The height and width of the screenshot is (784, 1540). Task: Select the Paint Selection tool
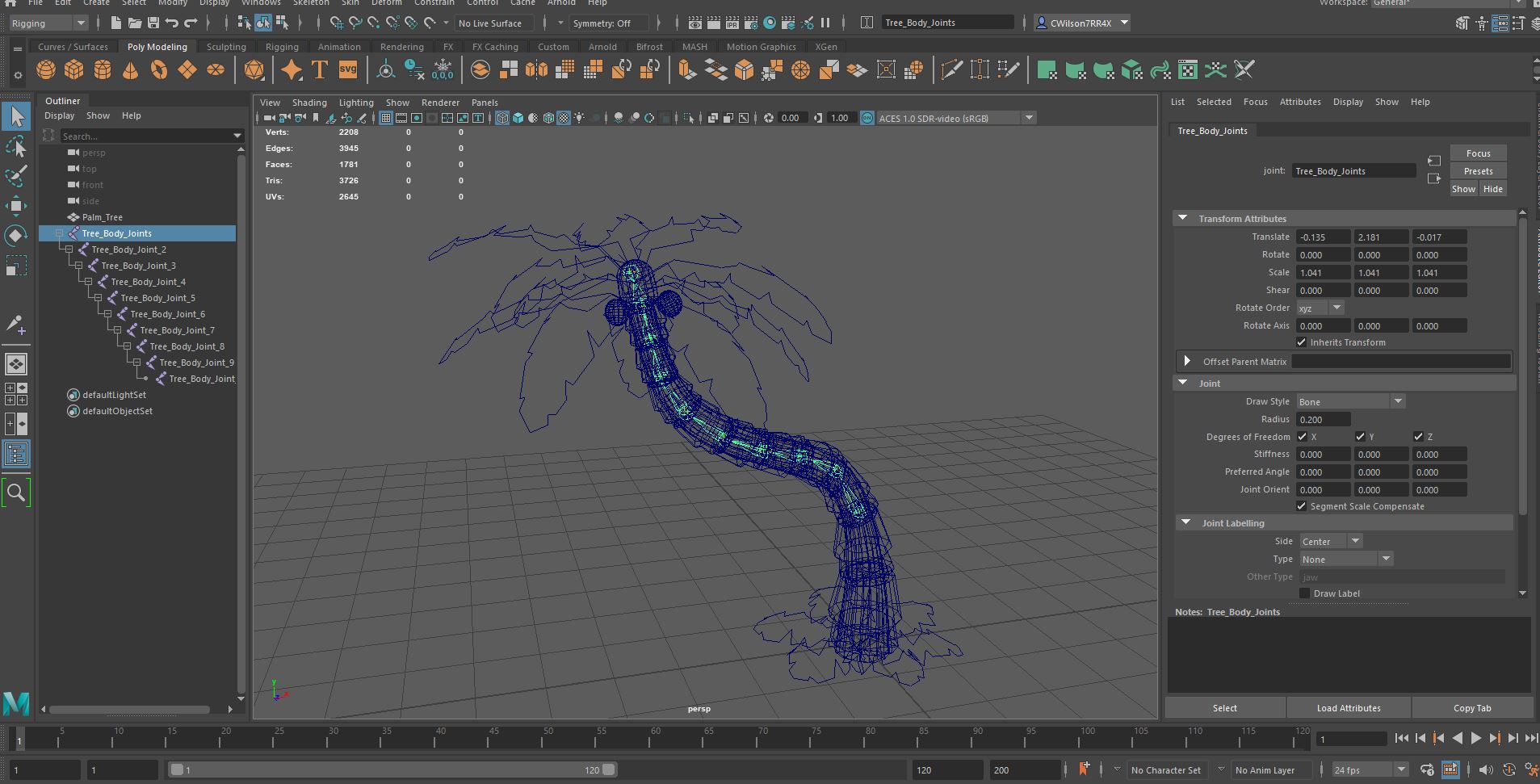click(x=16, y=176)
